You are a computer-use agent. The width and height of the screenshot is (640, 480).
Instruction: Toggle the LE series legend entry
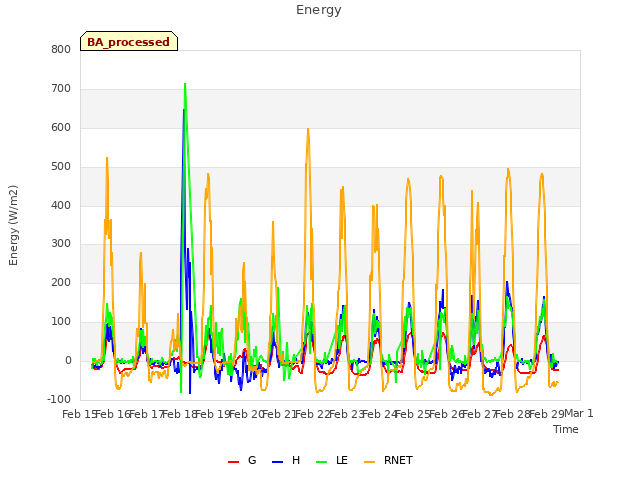click(332, 460)
